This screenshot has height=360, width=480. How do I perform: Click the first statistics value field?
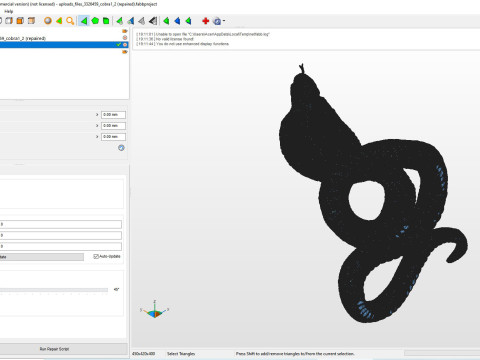[61, 224]
